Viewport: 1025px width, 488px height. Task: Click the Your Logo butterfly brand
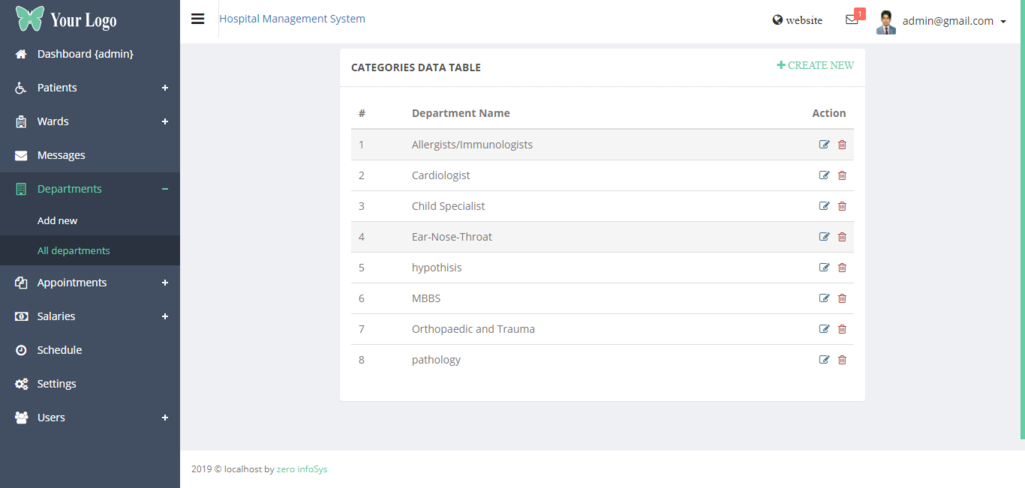[x=66, y=20]
